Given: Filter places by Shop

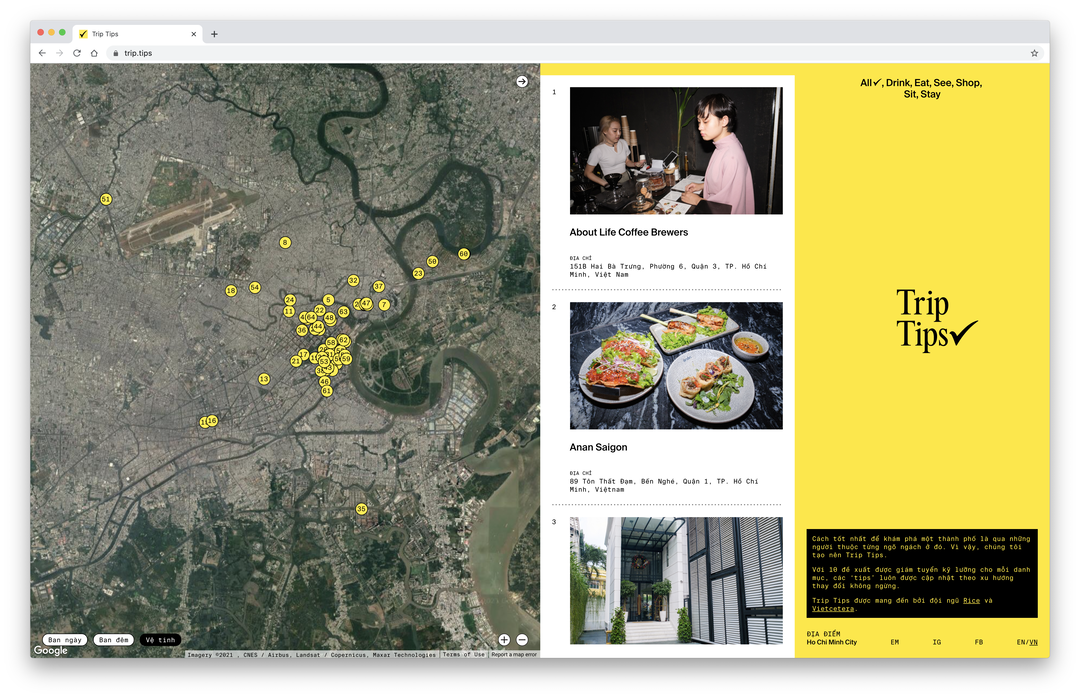Looking at the screenshot, I should point(968,83).
